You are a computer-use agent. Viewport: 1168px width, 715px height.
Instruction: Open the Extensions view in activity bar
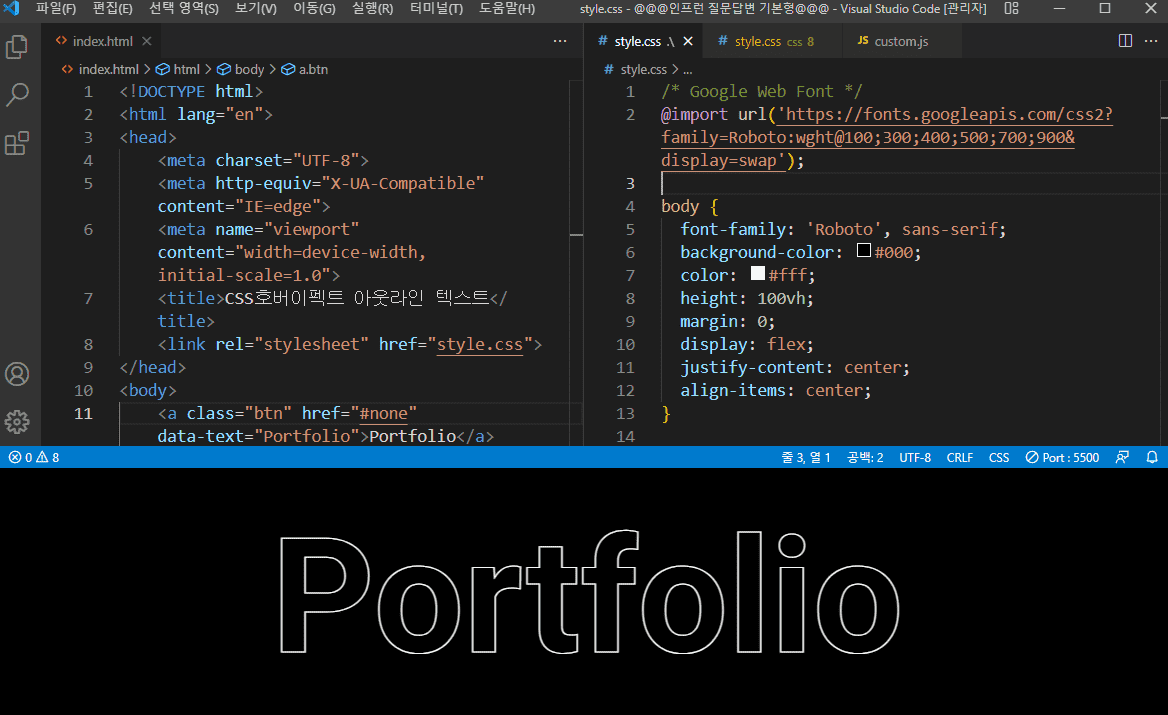16,142
